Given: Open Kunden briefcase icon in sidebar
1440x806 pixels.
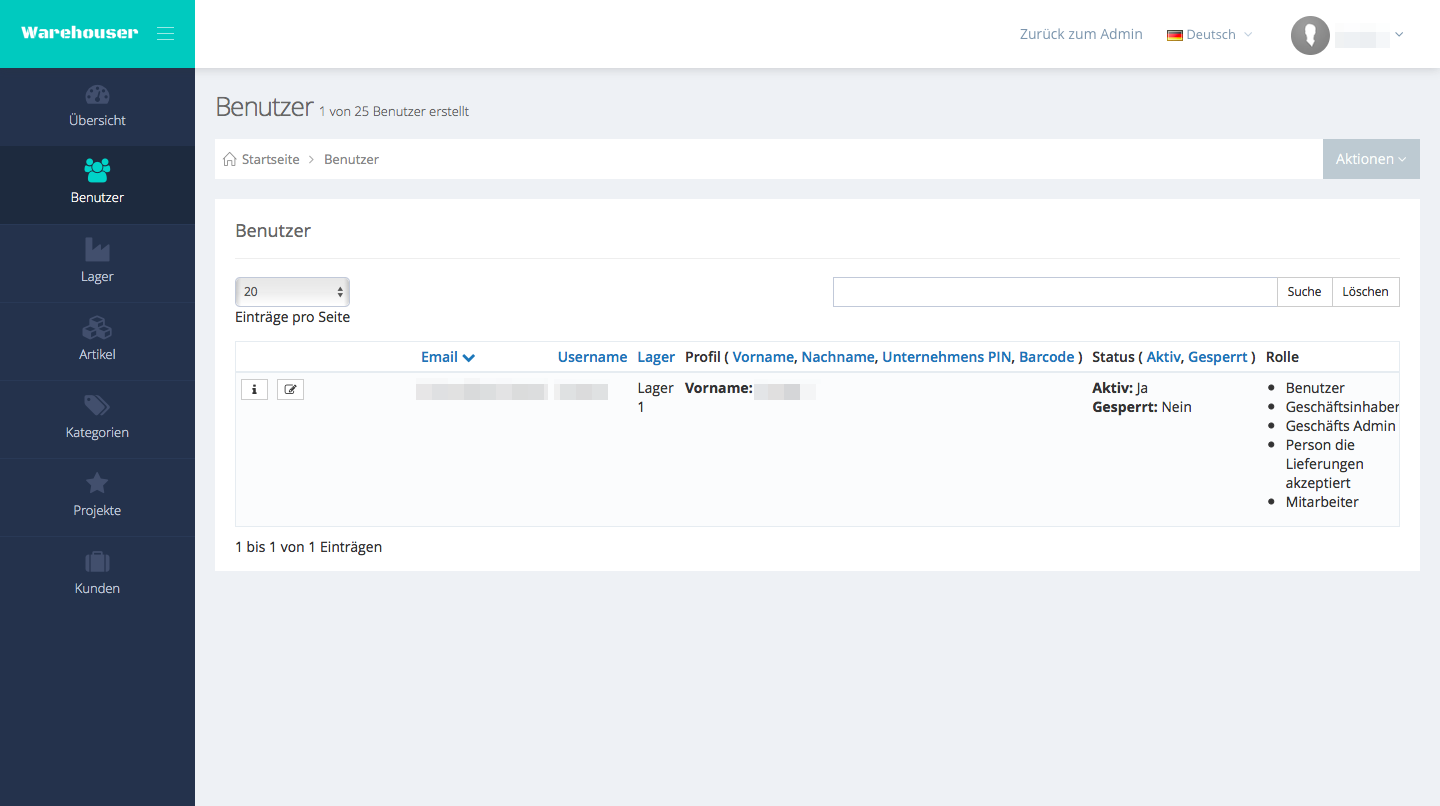Looking at the screenshot, I should click(x=97, y=562).
